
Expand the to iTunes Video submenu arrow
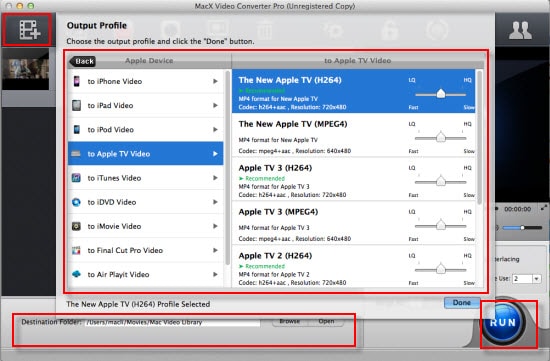215,178
